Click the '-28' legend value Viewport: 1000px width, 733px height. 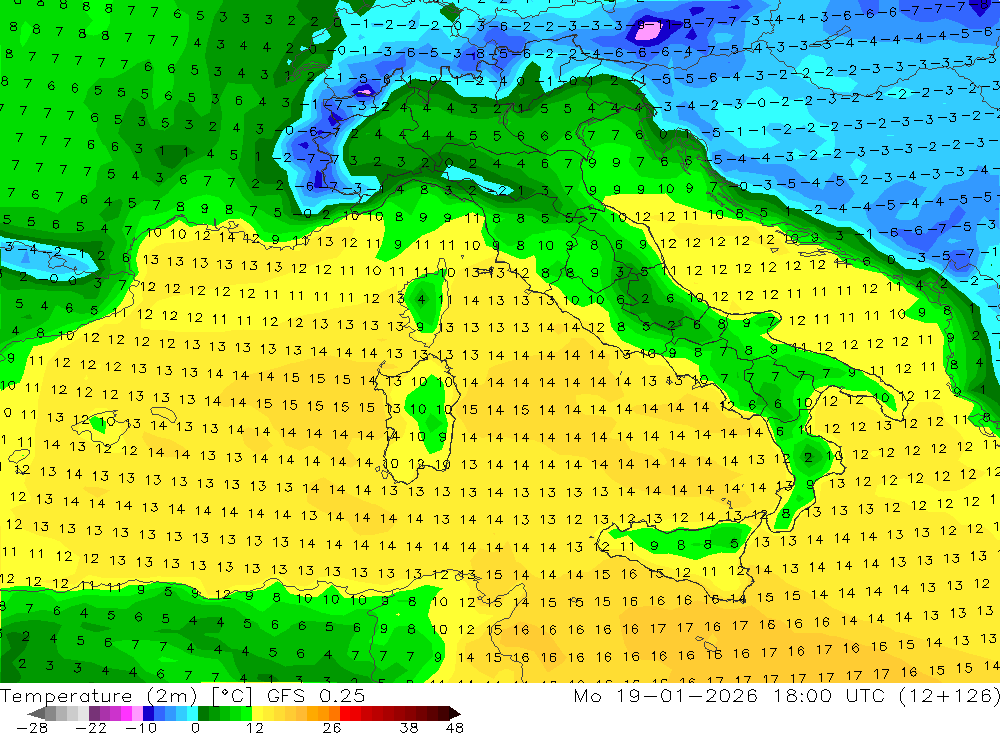[x=31, y=727]
